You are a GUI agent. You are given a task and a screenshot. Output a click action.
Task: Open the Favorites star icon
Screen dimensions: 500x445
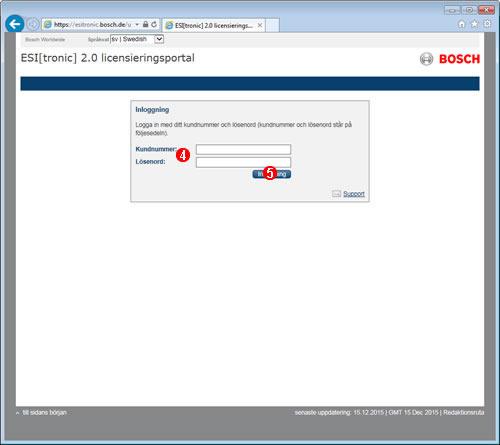(475, 24)
